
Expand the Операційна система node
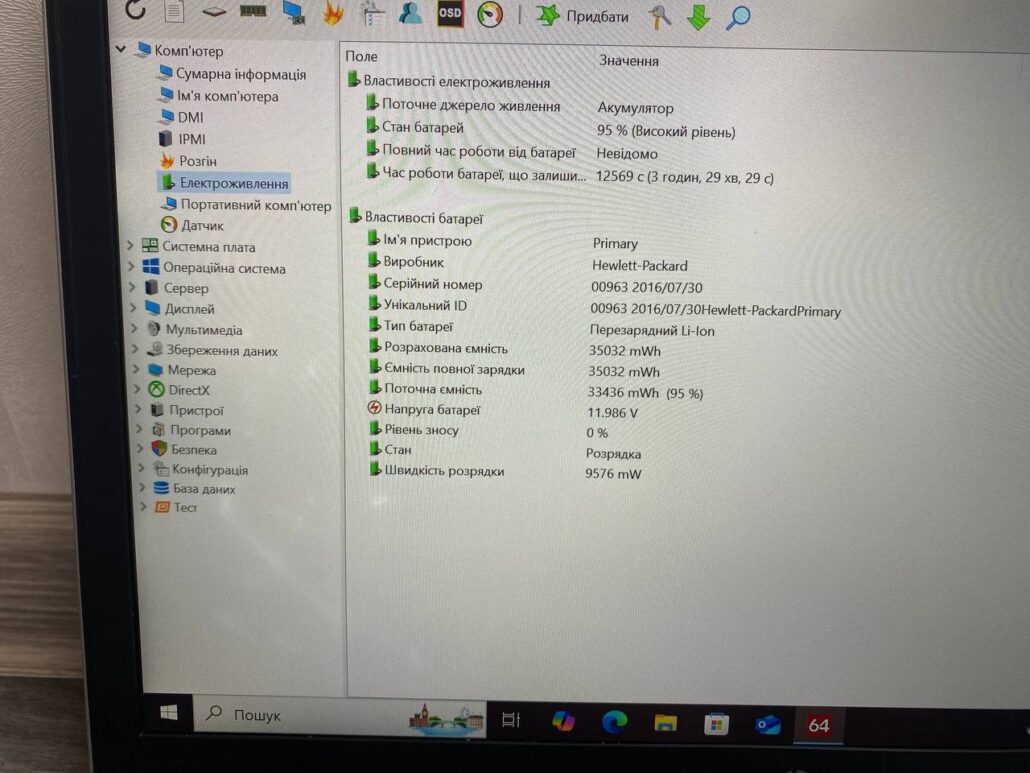(x=131, y=267)
